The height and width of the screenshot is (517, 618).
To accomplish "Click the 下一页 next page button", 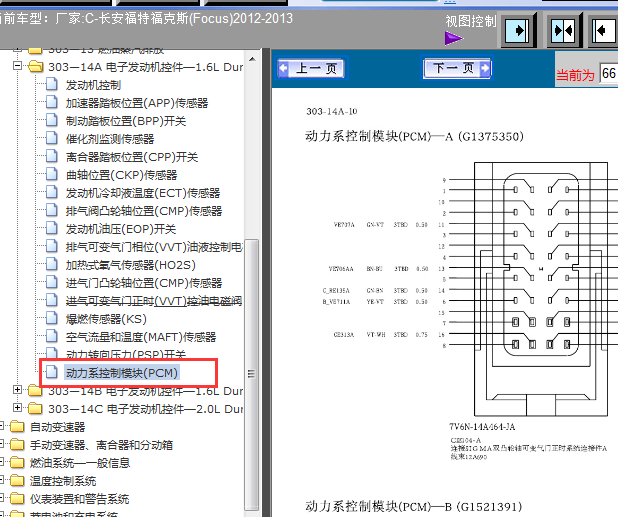I will pyautogui.click(x=457, y=68).
